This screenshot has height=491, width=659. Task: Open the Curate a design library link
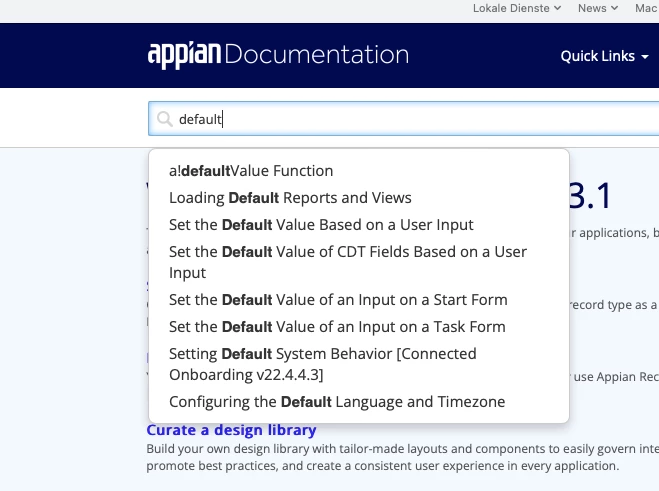(231, 430)
